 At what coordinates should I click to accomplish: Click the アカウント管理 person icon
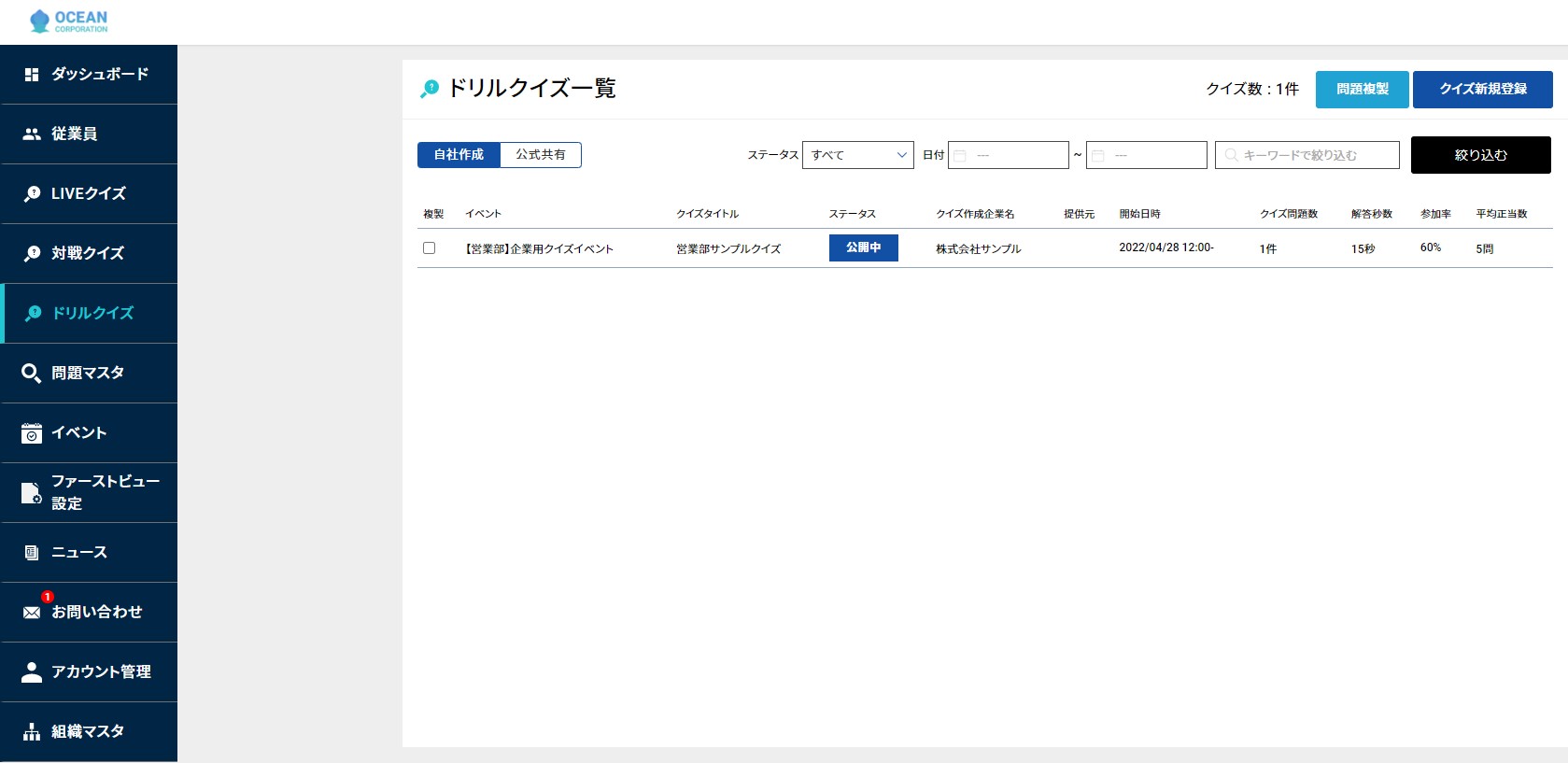point(32,672)
